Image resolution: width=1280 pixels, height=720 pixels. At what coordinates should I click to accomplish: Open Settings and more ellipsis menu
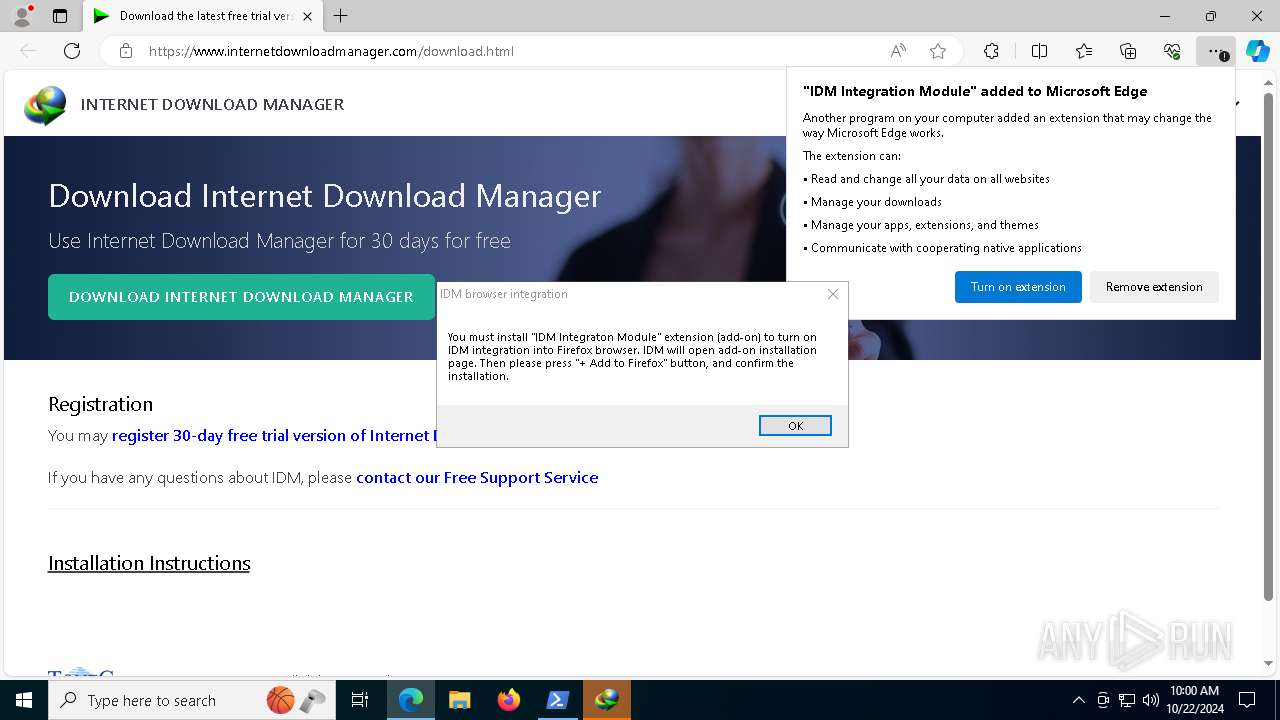pos(1215,51)
